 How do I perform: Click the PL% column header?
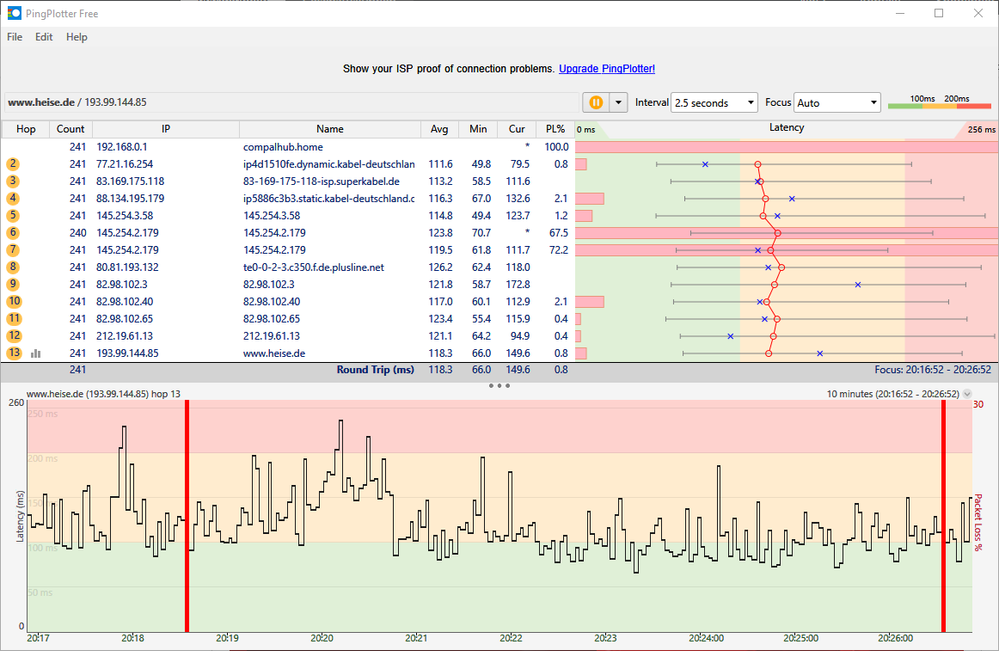pyautogui.click(x=556, y=129)
